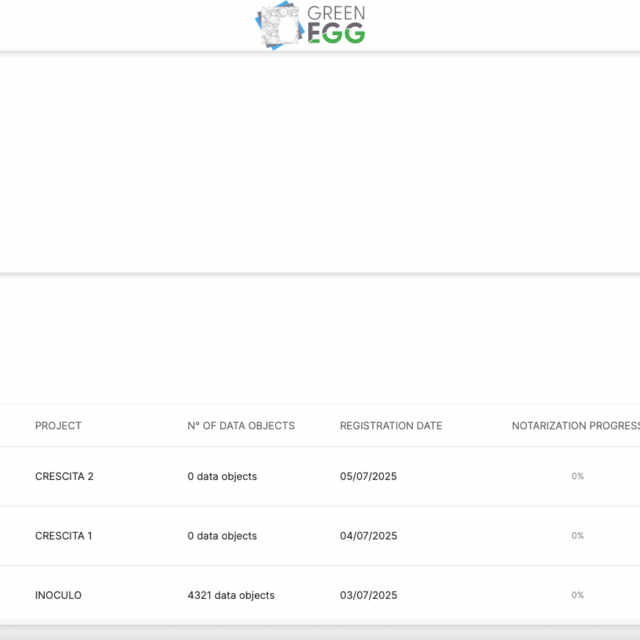The width and height of the screenshot is (640, 640).
Task: Sort by REGISTRATION DATE column header
Action: tap(390, 426)
